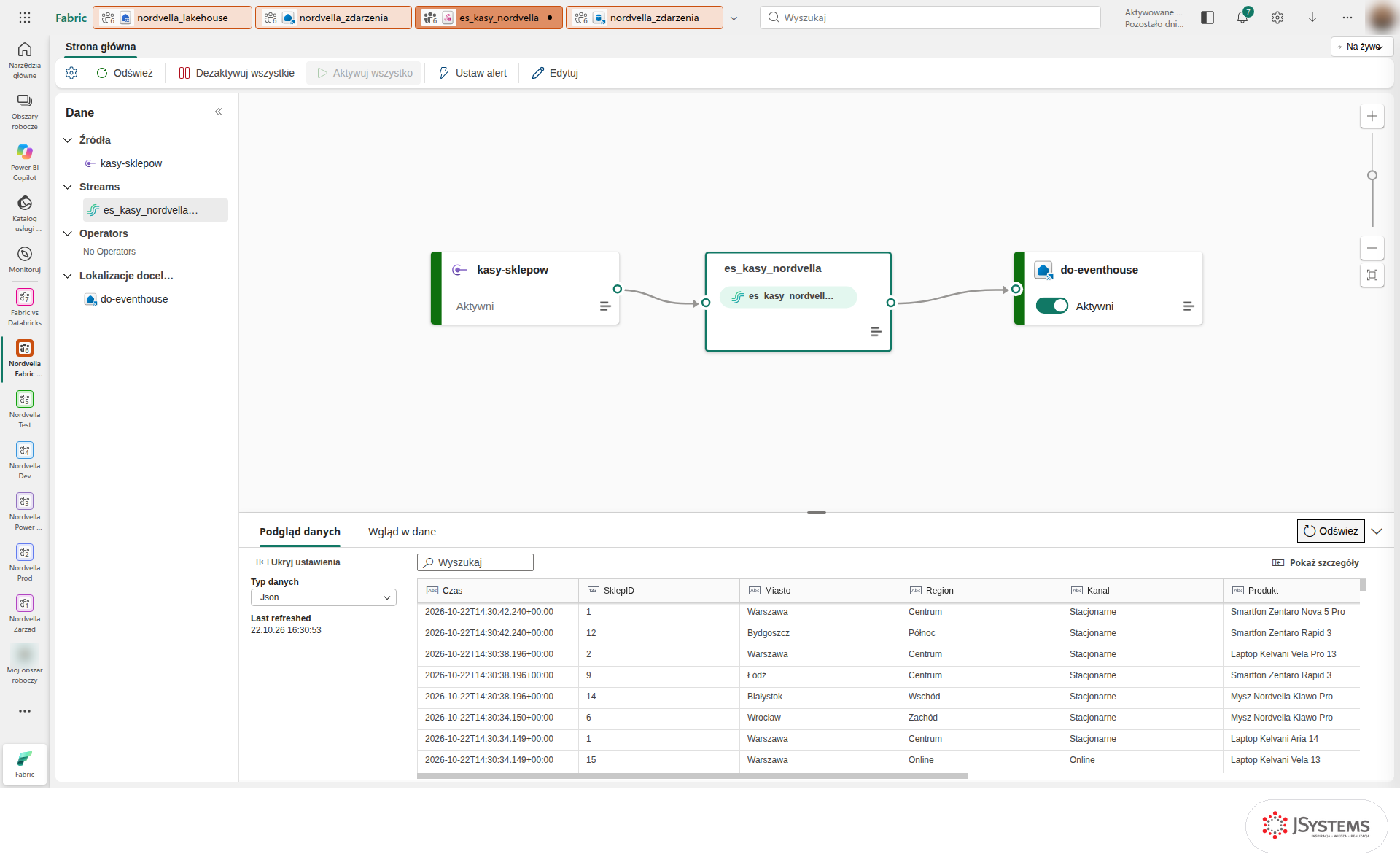Select kasy-sklepow source in tree

(x=131, y=163)
